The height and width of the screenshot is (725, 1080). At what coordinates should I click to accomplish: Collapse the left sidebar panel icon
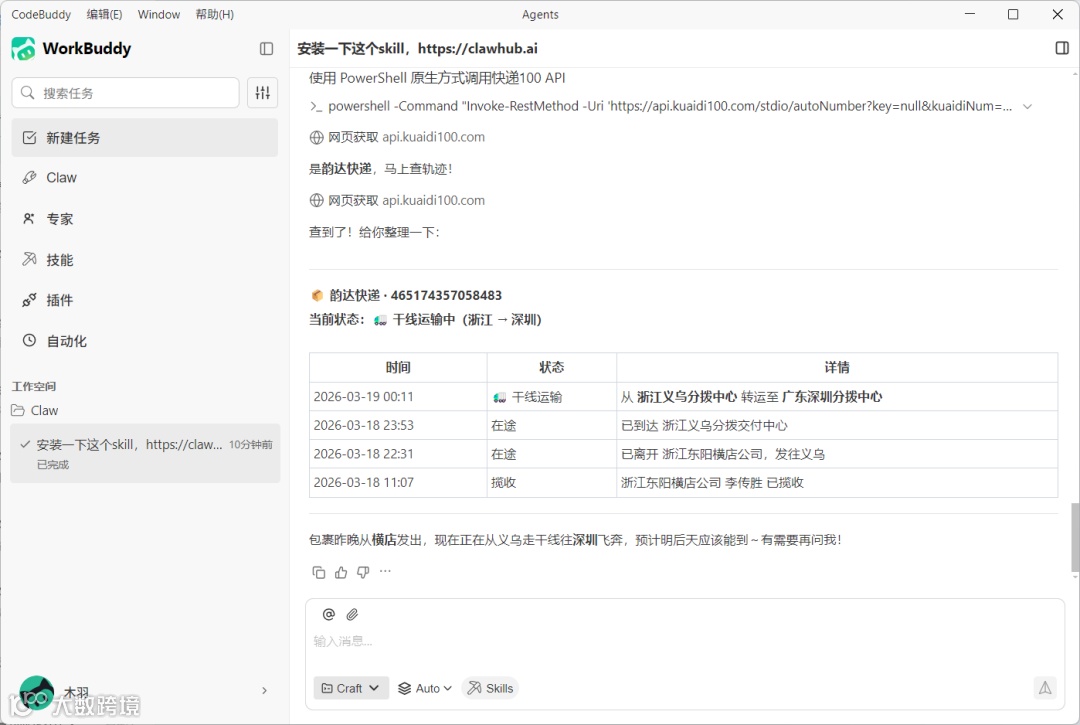(266, 48)
